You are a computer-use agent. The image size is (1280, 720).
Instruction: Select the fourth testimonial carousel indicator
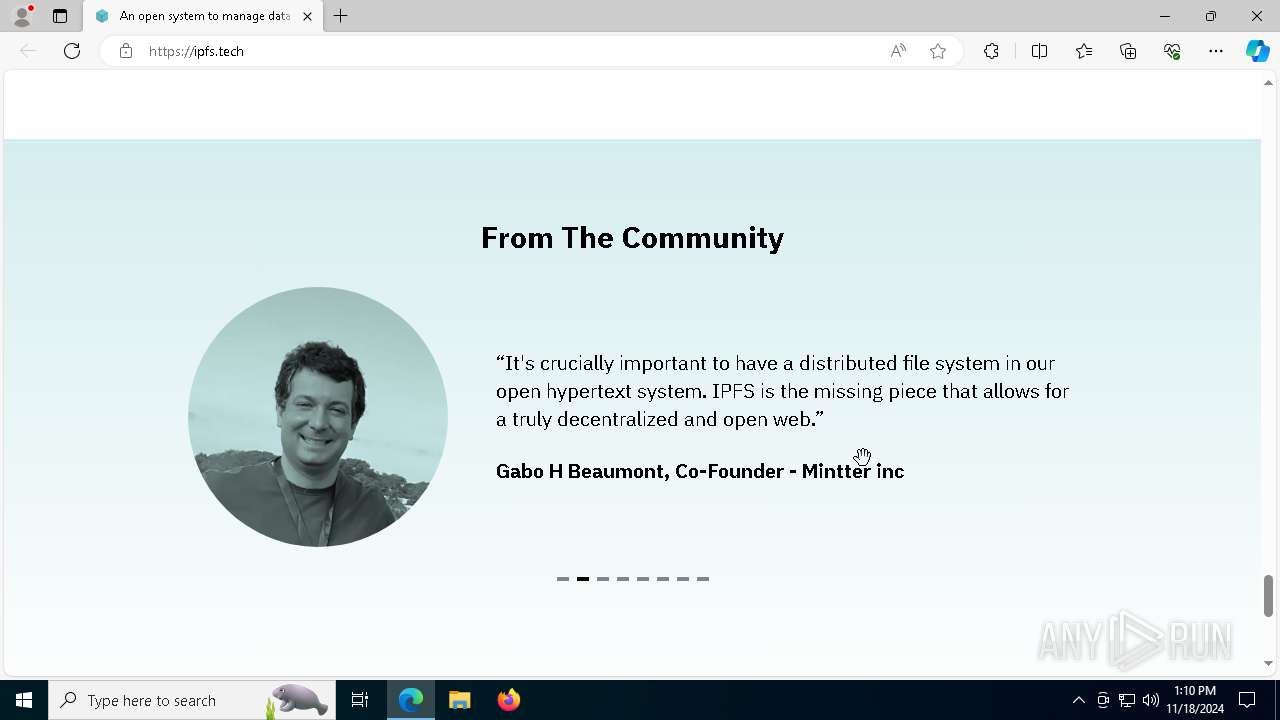(x=623, y=579)
